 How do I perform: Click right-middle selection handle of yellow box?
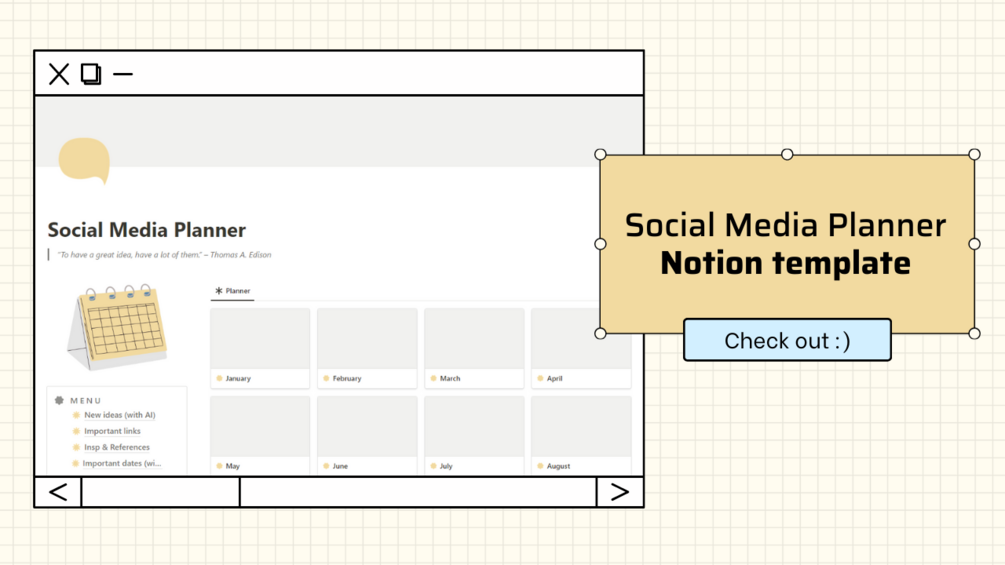tap(974, 244)
